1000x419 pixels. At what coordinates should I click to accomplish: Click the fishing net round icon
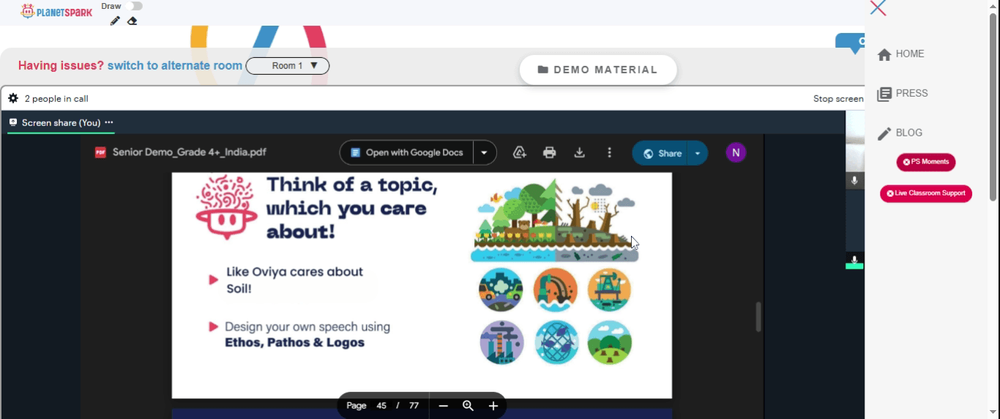click(x=555, y=342)
